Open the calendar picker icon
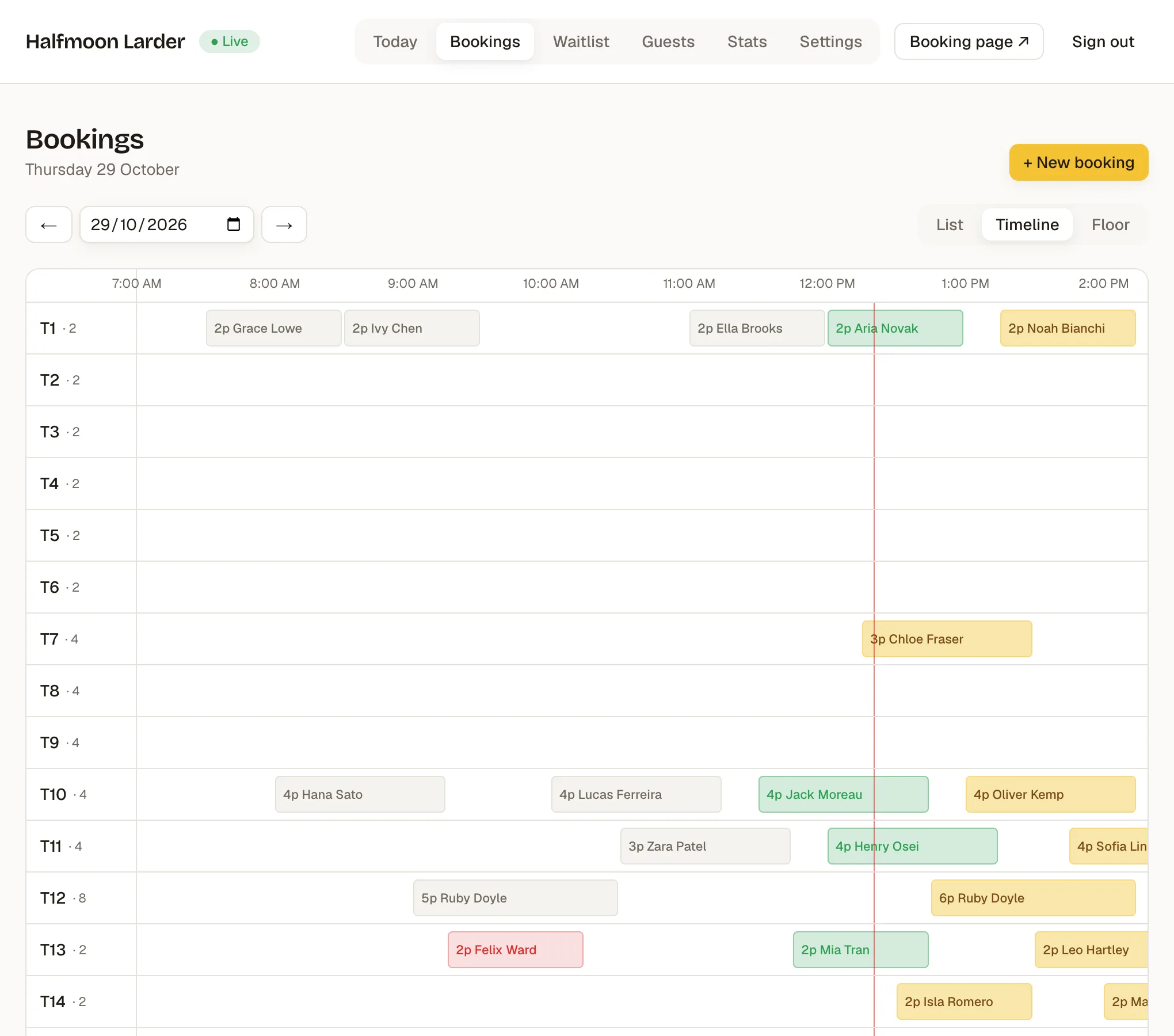 point(234,224)
